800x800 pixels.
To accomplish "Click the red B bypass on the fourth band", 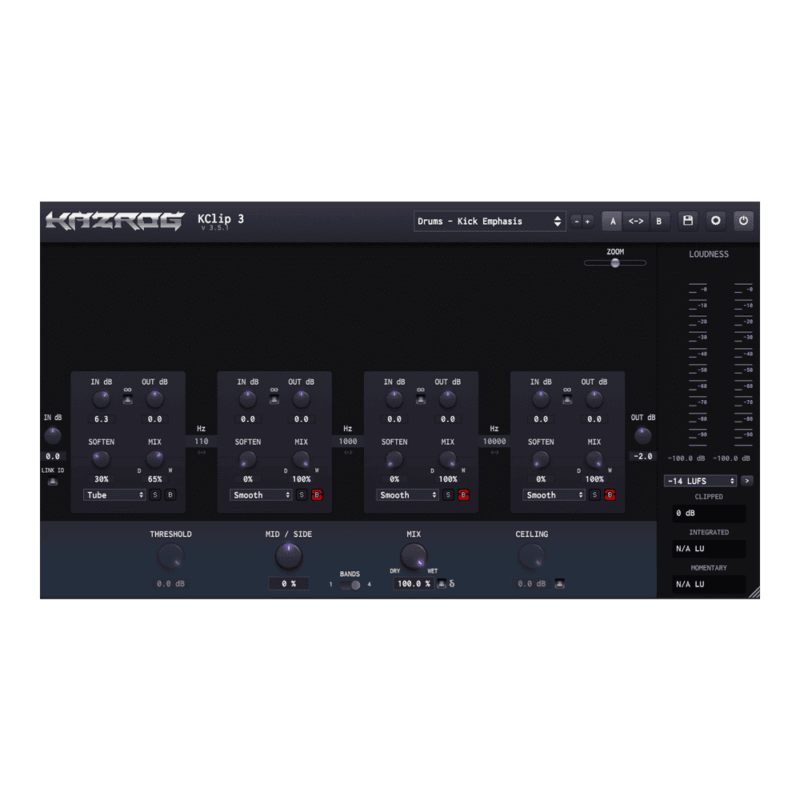I will [x=610, y=495].
